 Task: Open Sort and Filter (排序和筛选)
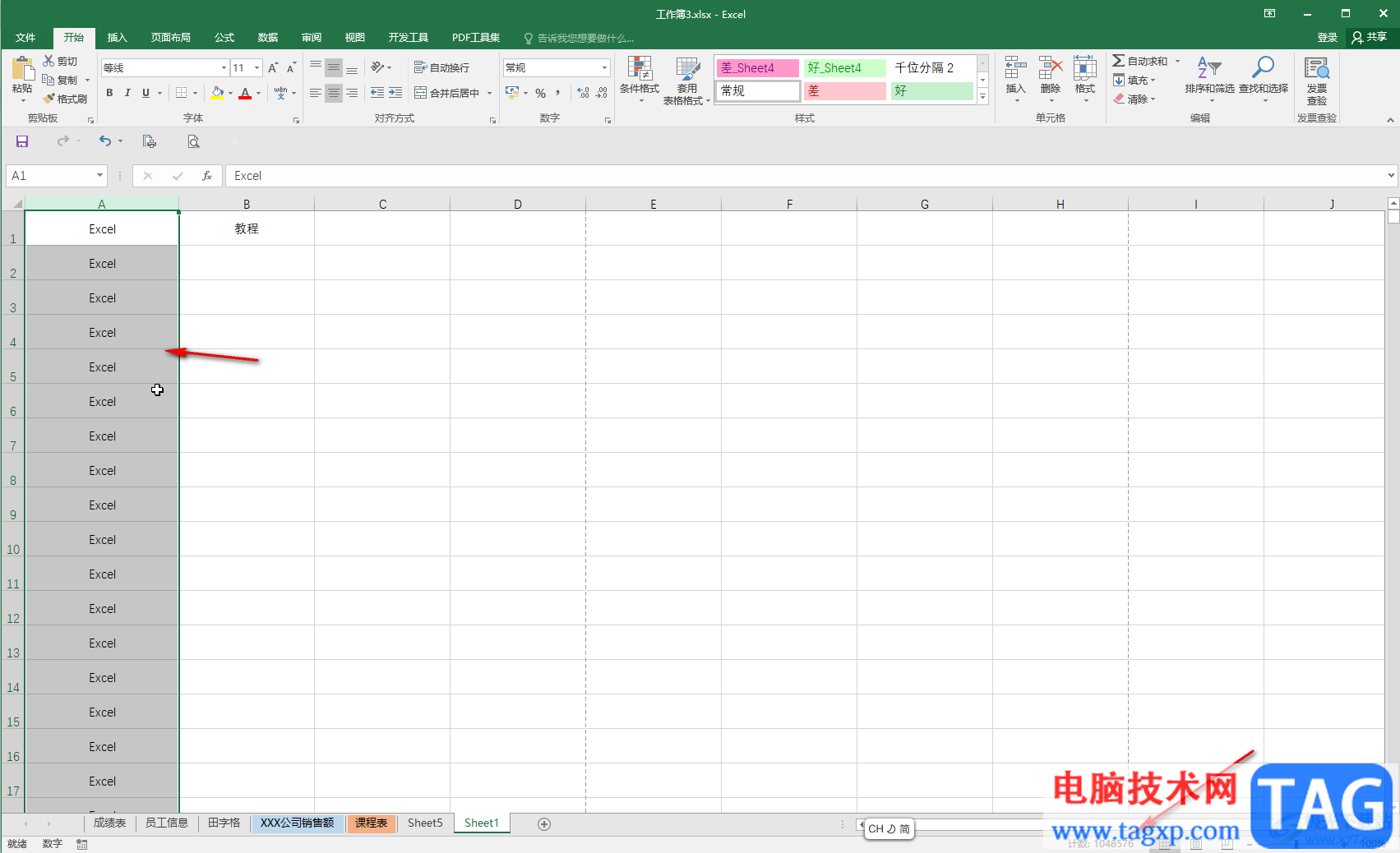tap(1209, 80)
